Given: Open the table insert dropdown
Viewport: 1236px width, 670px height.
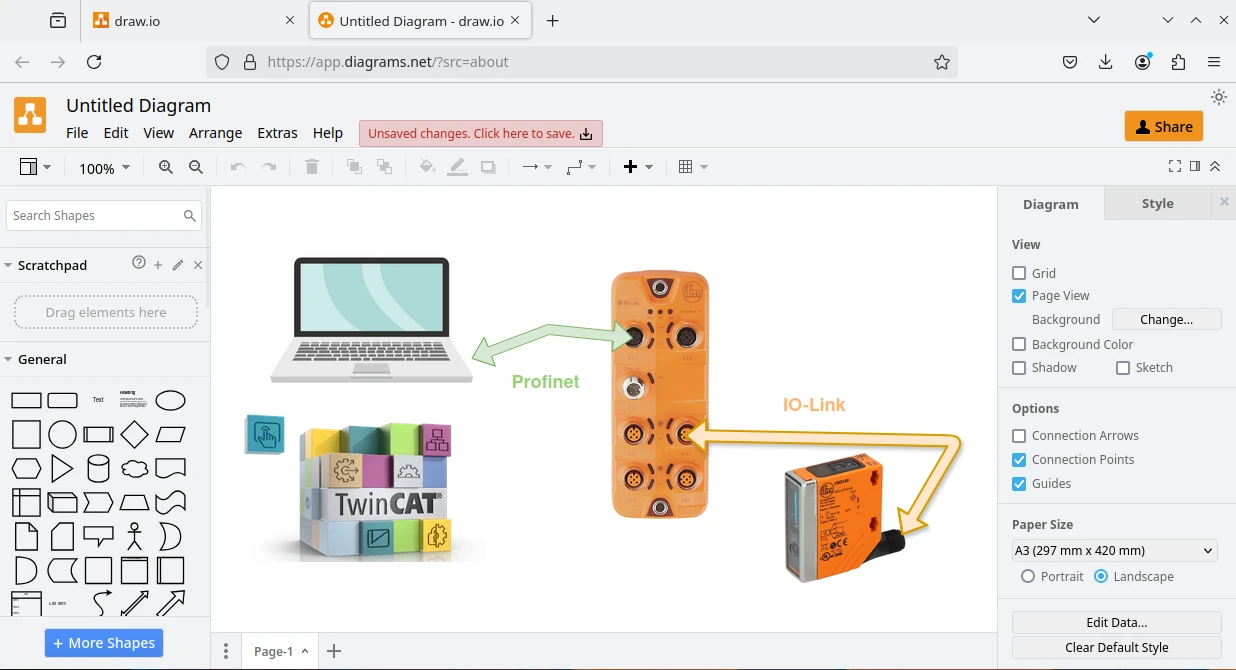Looking at the screenshot, I should (693, 167).
